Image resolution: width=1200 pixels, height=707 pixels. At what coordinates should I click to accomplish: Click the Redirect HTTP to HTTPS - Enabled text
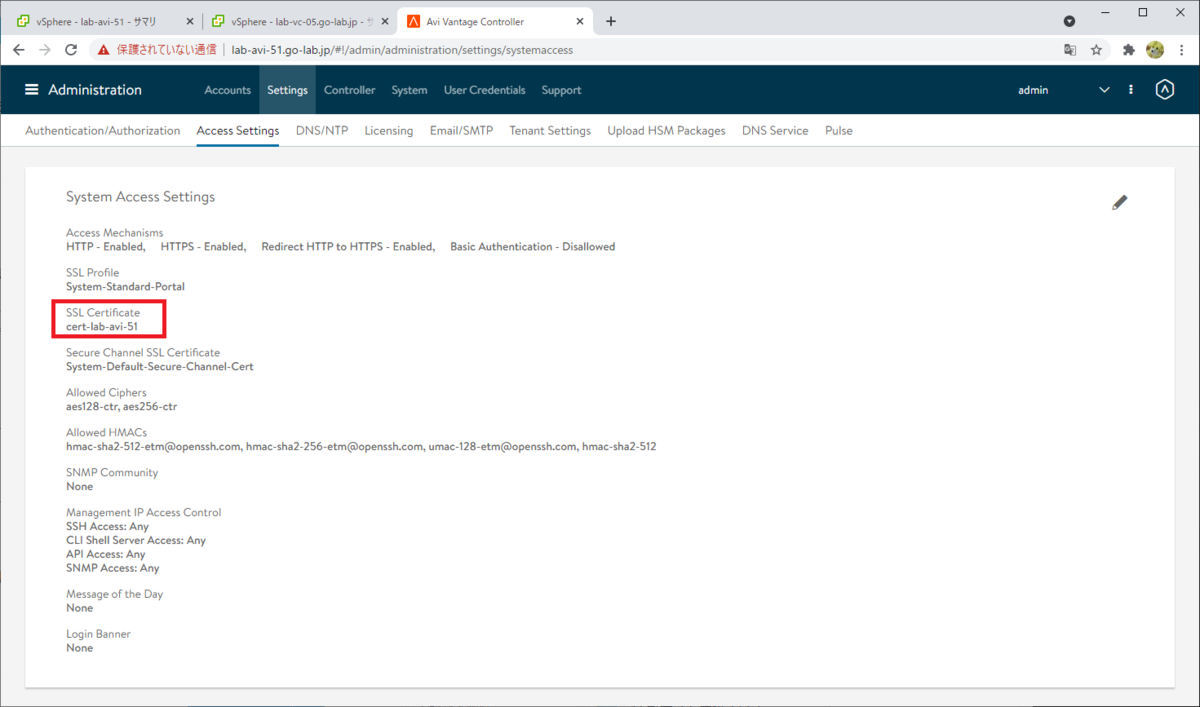(x=348, y=247)
